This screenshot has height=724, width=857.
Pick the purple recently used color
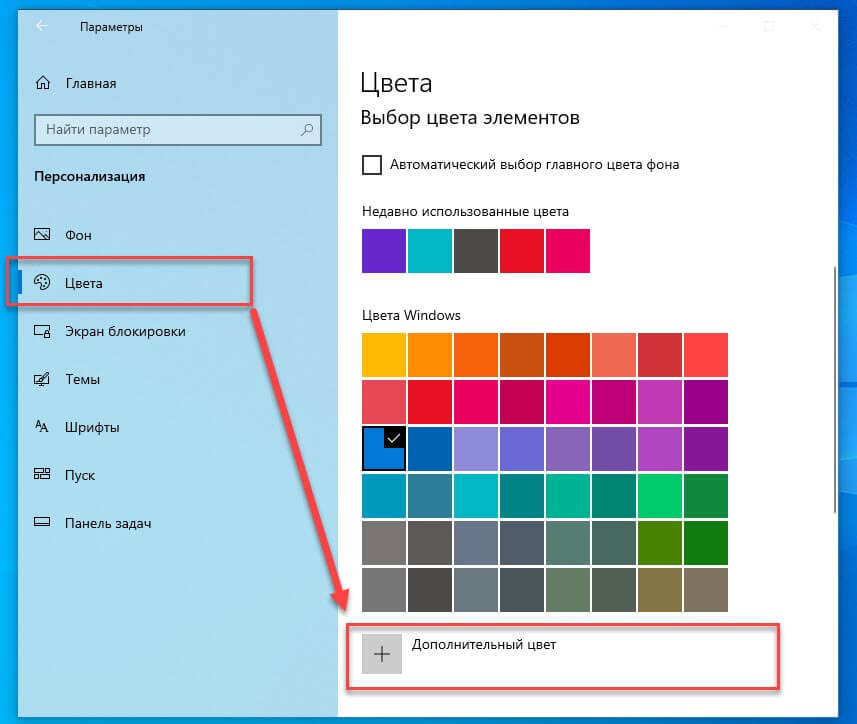click(384, 251)
